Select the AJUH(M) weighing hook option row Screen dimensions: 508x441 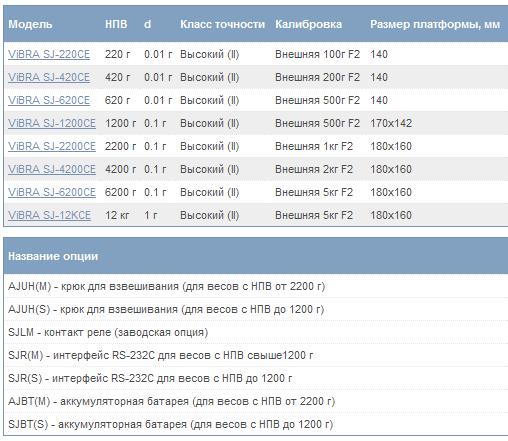(256, 286)
